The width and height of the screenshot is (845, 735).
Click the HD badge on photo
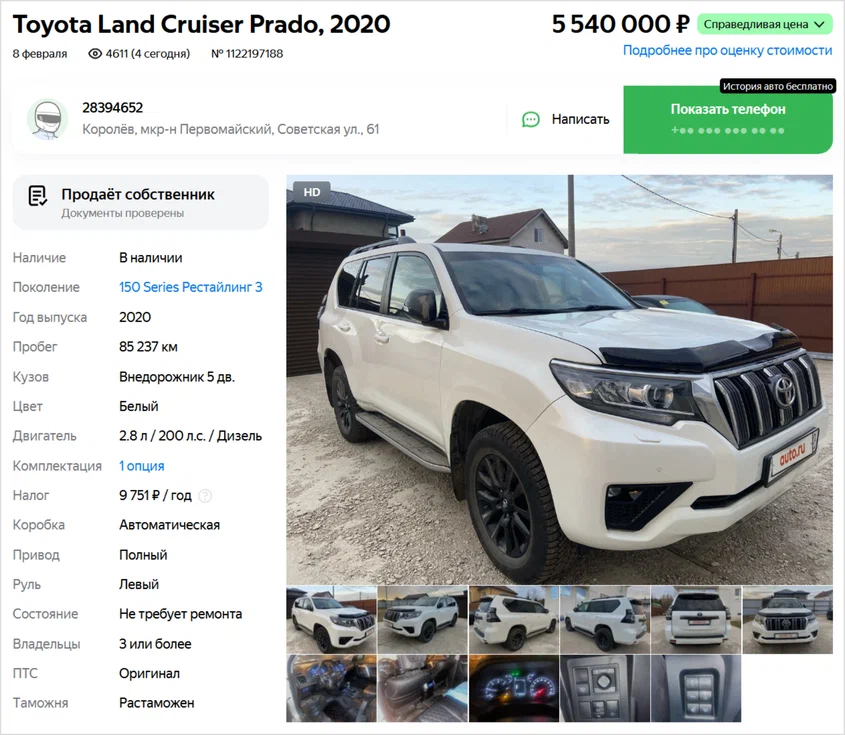point(311,192)
